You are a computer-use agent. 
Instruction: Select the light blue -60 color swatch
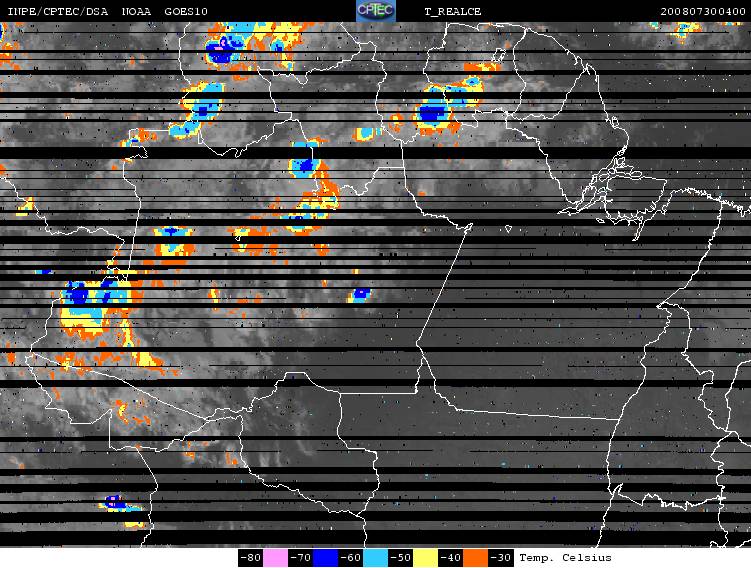pyautogui.click(x=375, y=558)
